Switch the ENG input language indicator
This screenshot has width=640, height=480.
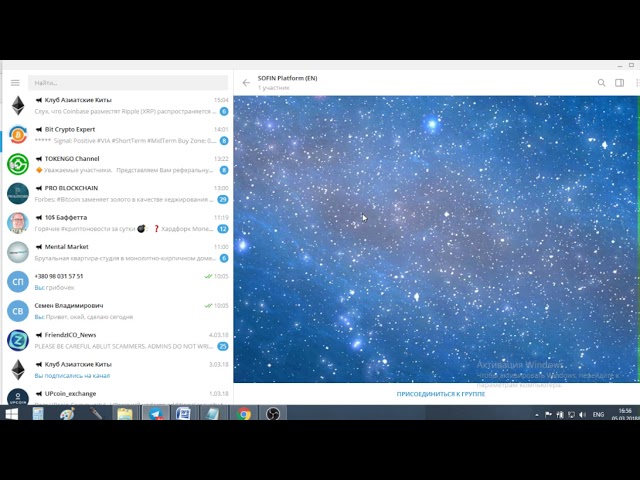click(x=598, y=415)
